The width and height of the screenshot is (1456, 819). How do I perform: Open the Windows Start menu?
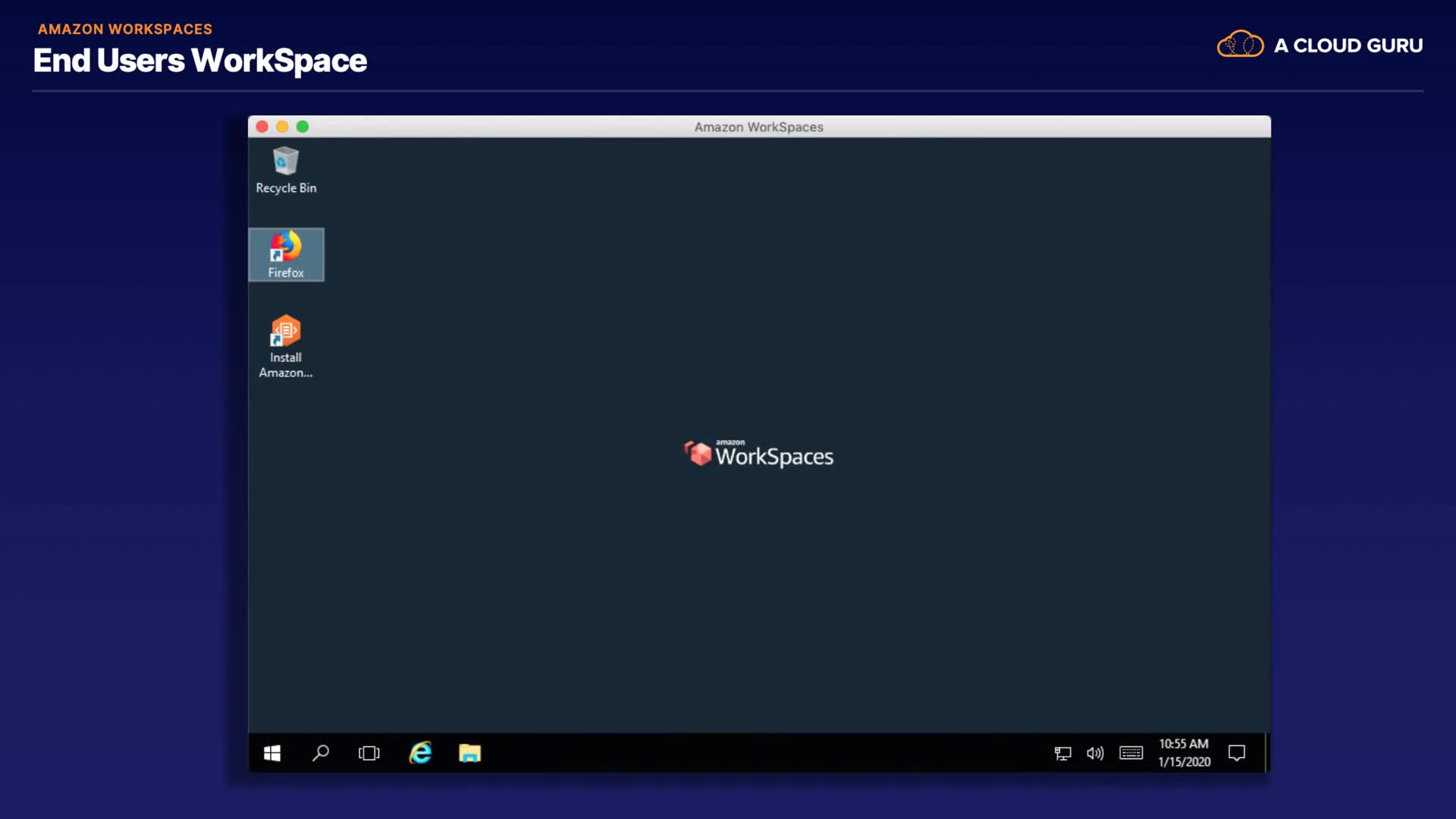pos(272,753)
